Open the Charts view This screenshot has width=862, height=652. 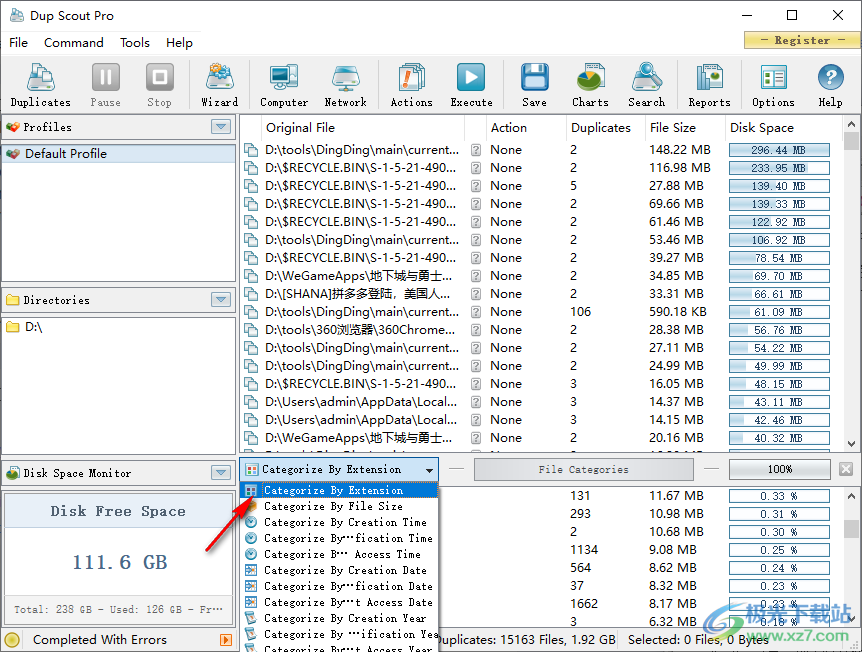pos(590,85)
